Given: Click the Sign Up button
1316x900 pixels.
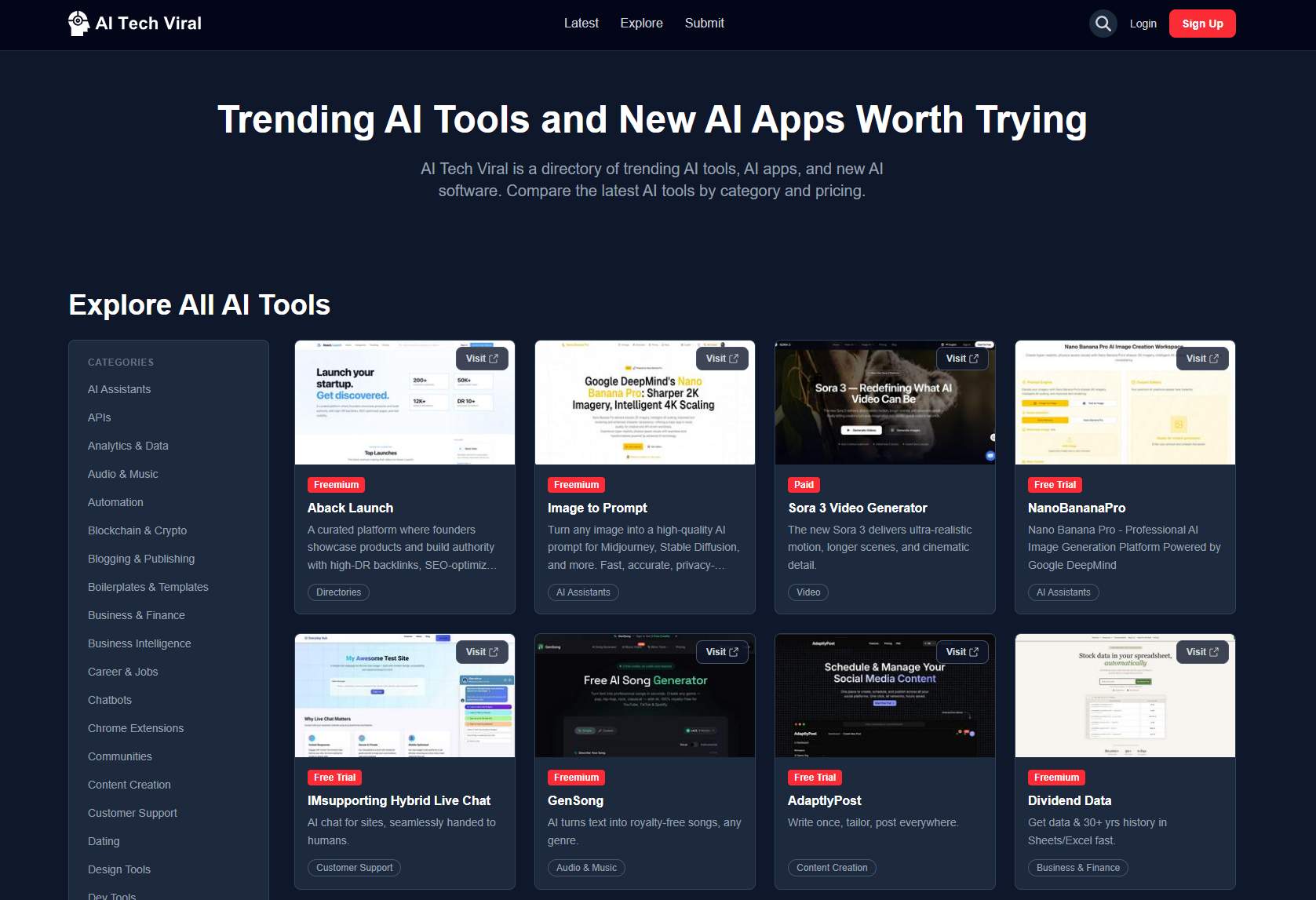Looking at the screenshot, I should 1201,24.
